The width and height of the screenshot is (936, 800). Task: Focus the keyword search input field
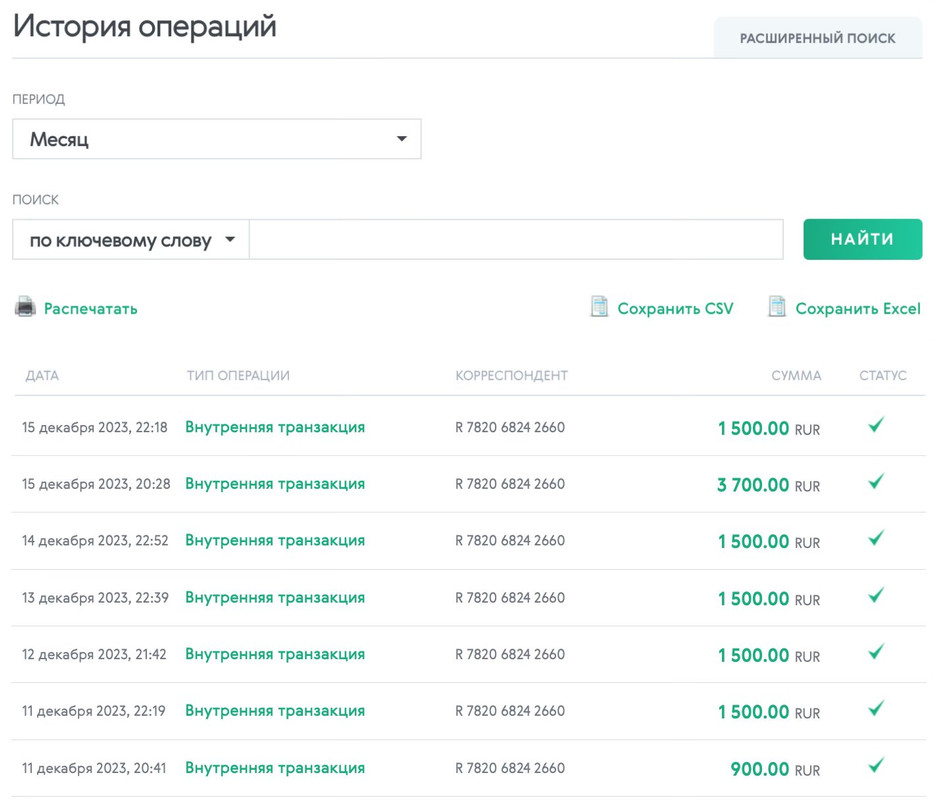tap(516, 239)
